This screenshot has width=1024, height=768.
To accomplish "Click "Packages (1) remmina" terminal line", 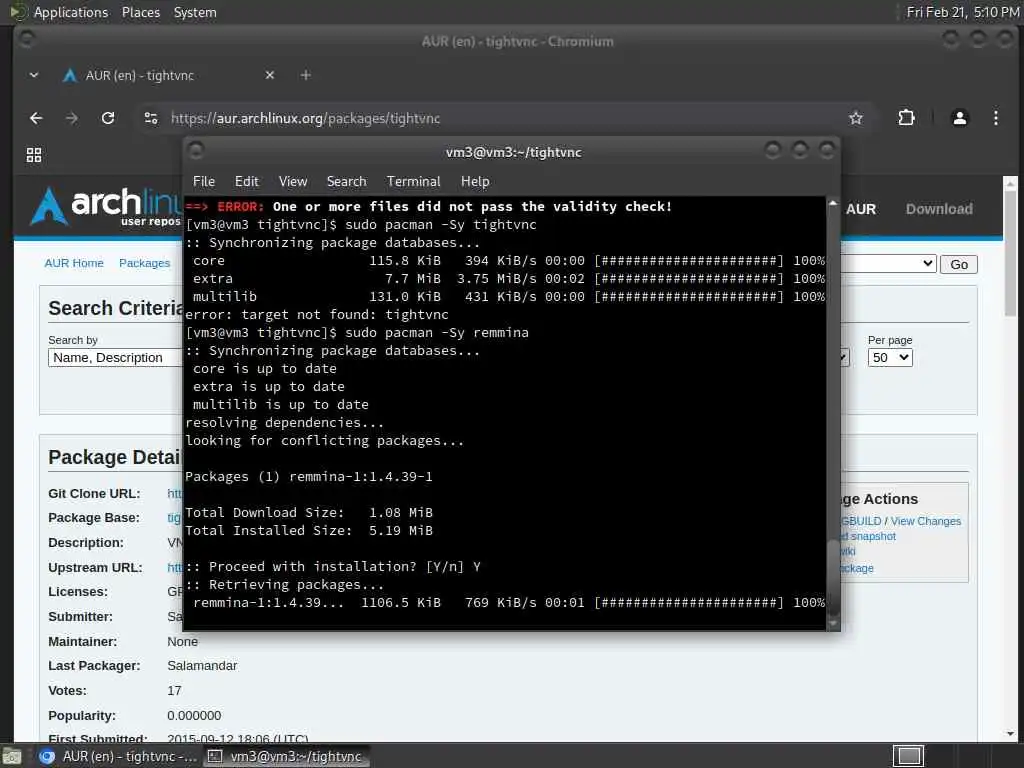I will (308, 477).
